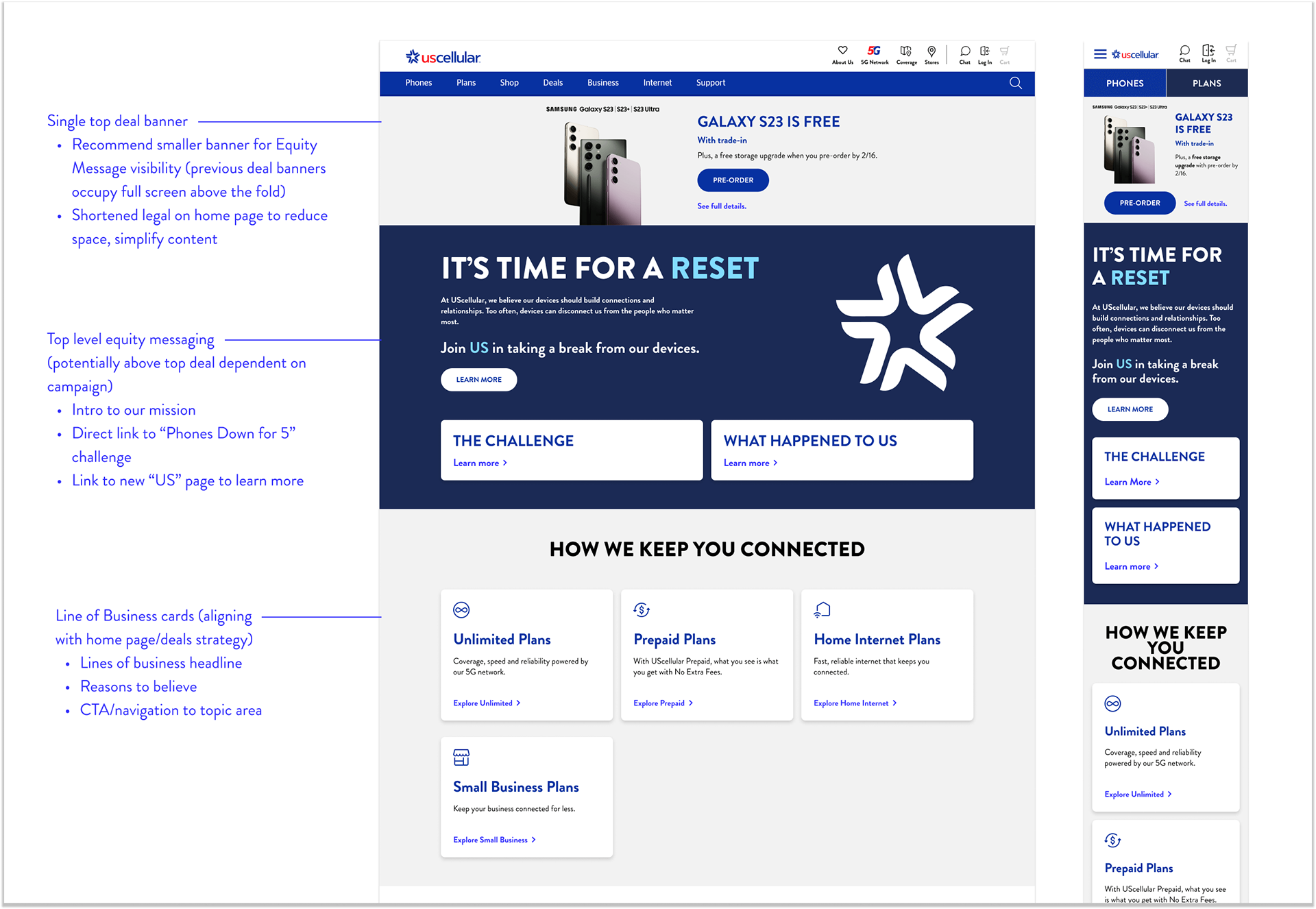The height and width of the screenshot is (909, 1316).
Task: Click Learn more under WHAT HAPPENED TO US desktop
Action: (751, 463)
